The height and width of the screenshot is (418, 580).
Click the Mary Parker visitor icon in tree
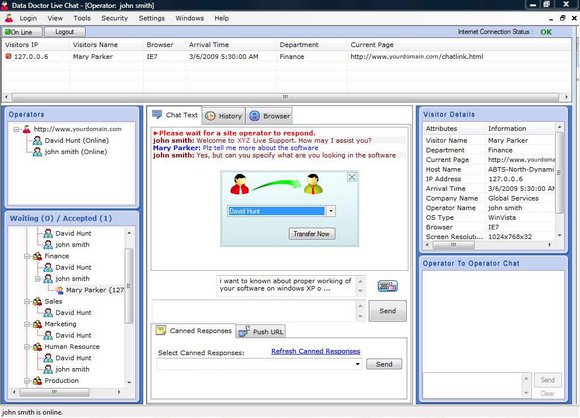[60, 290]
